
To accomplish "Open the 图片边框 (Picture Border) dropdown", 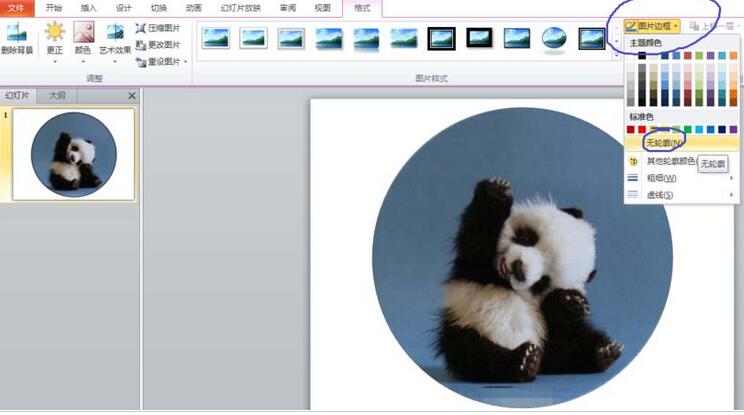I will click(652, 25).
